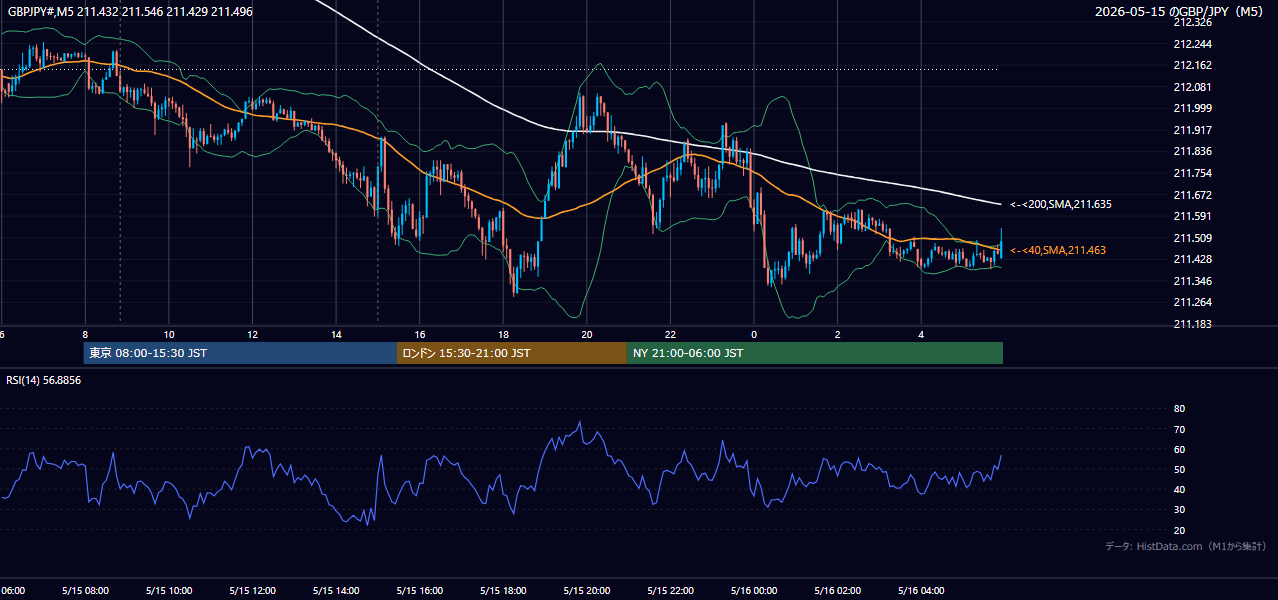
Task: Click hour label 8 under price chart
Action: 85,335
